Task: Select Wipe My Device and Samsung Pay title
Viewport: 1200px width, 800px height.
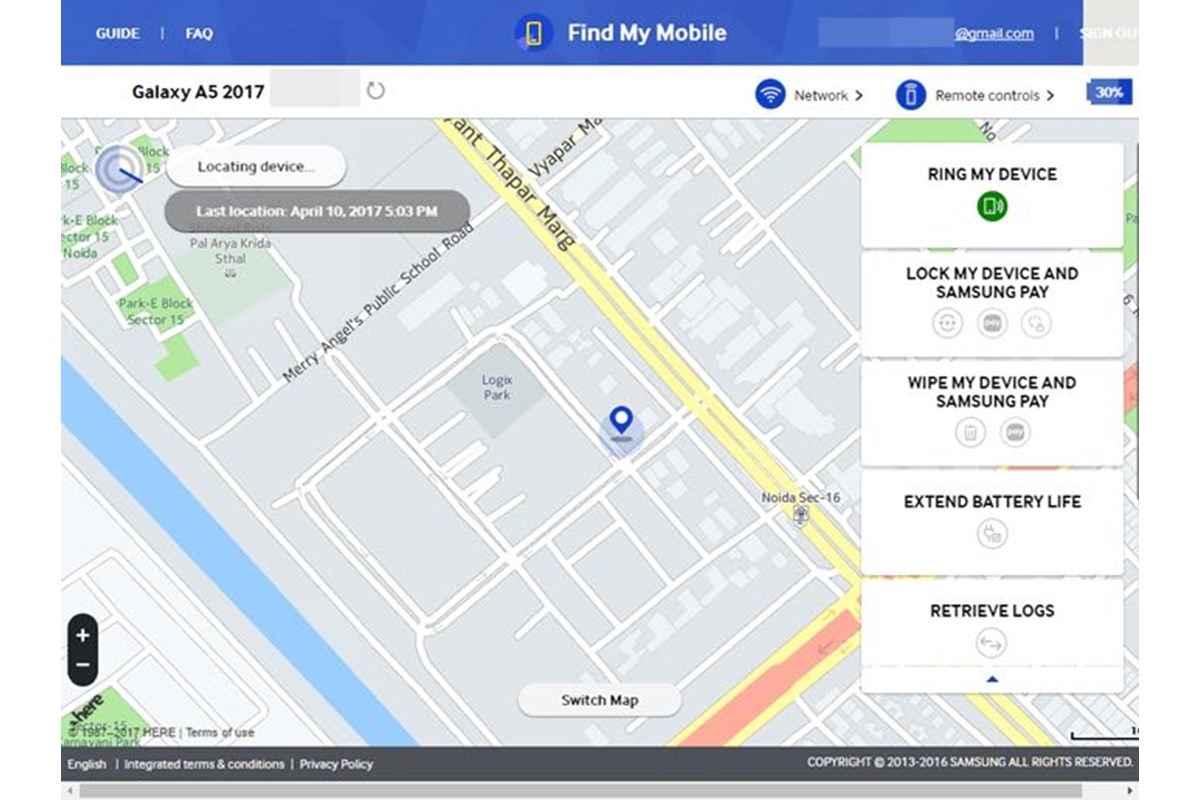Action: tap(992, 392)
